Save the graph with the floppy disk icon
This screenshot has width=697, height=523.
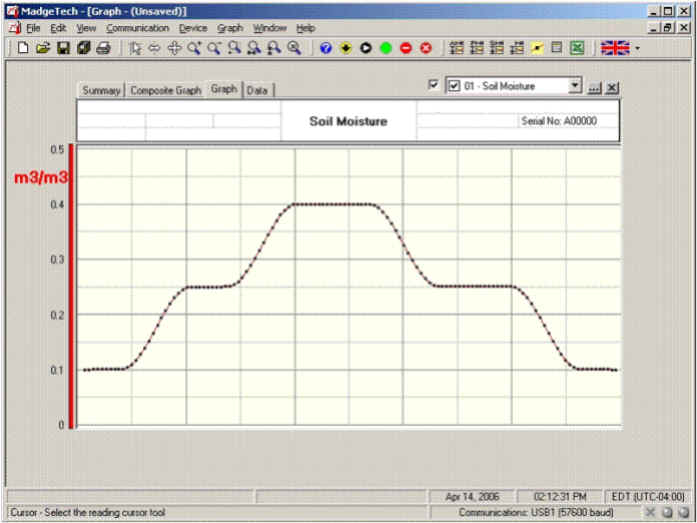(x=63, y=48)
